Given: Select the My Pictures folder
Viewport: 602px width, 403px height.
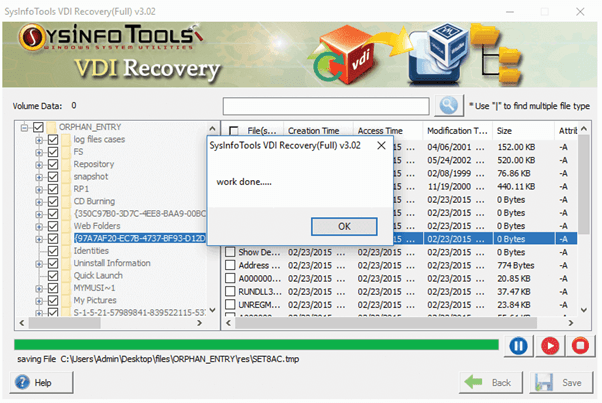Looking at the screenshot, I should 95,300.
